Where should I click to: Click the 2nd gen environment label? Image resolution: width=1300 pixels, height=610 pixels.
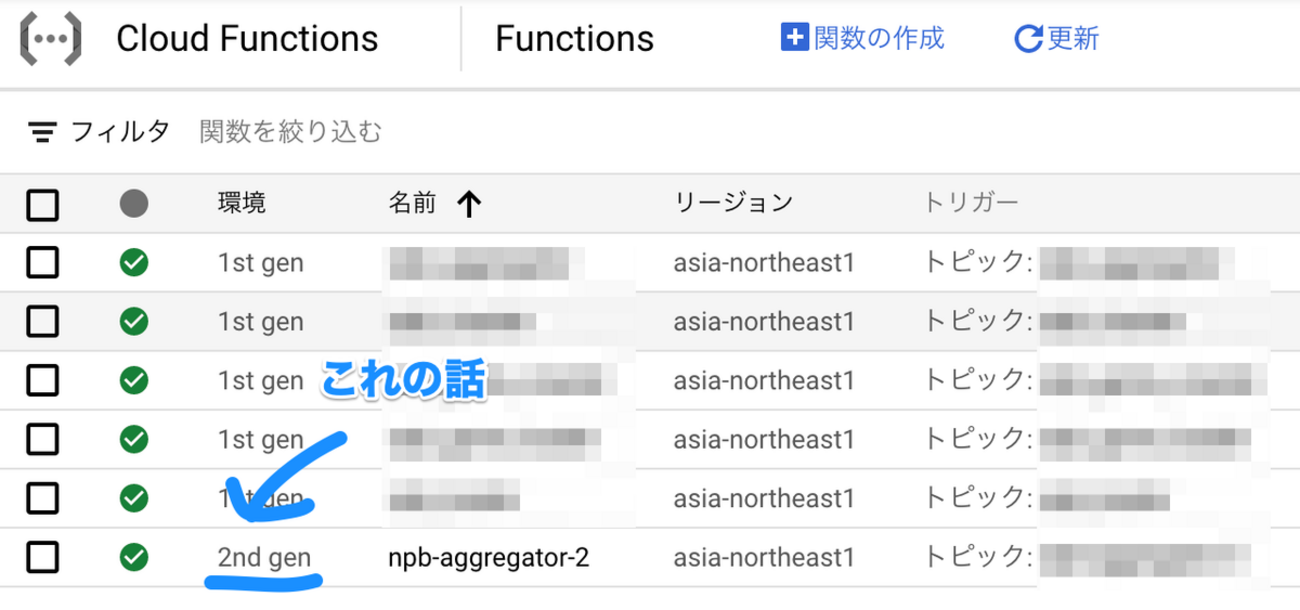pyautogui.click(x=264, y=557)
